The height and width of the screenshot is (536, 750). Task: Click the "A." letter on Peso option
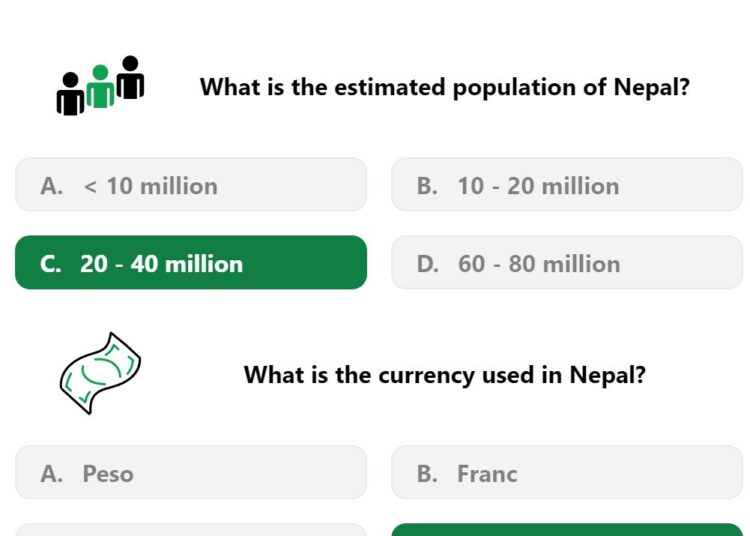tap(52, 474)
